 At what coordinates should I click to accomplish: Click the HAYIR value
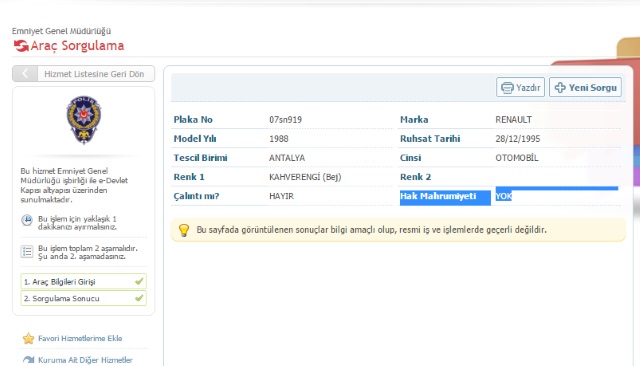tap(281, 196)
